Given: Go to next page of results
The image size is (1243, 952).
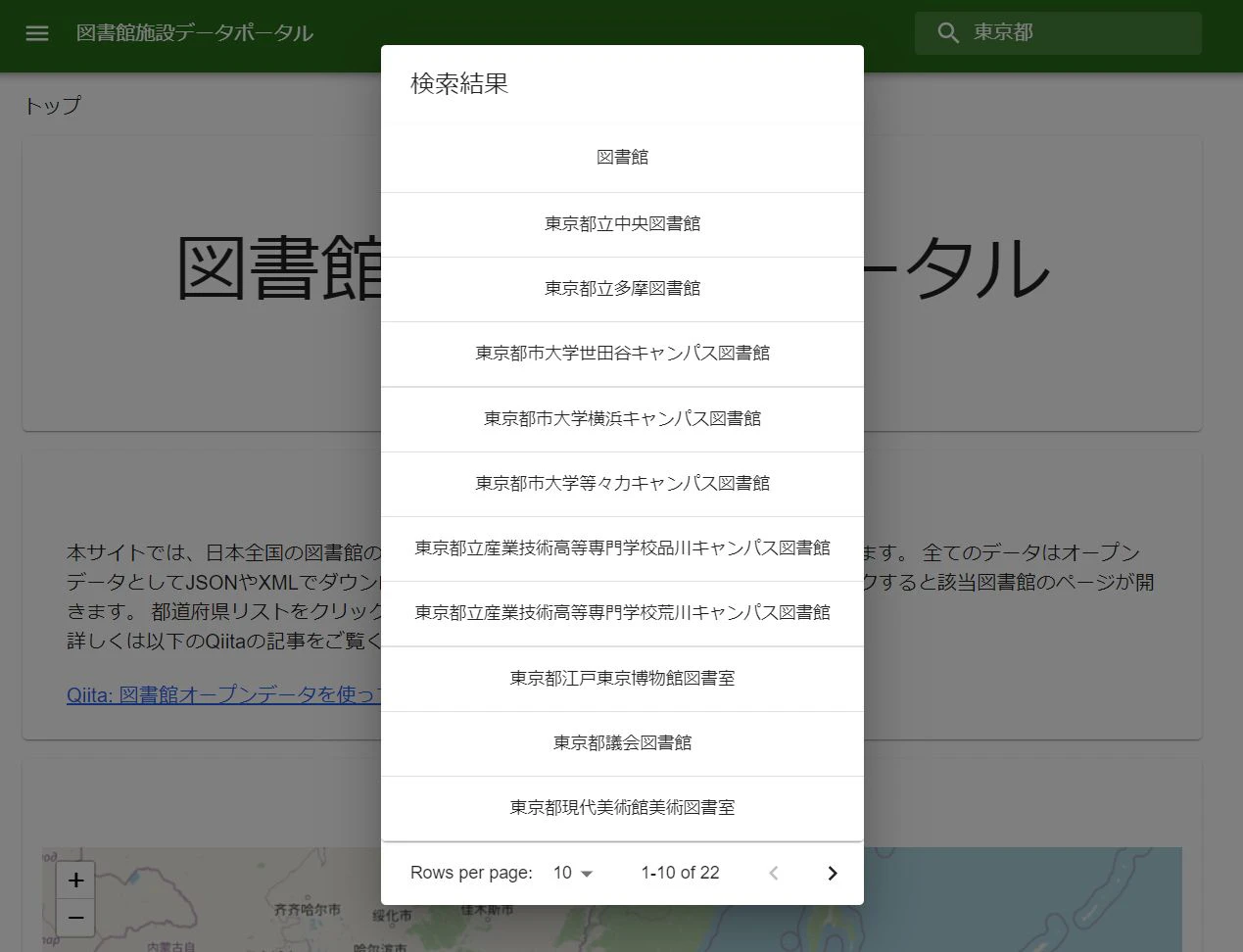Looking at the screenshot, I should (832, 873).
